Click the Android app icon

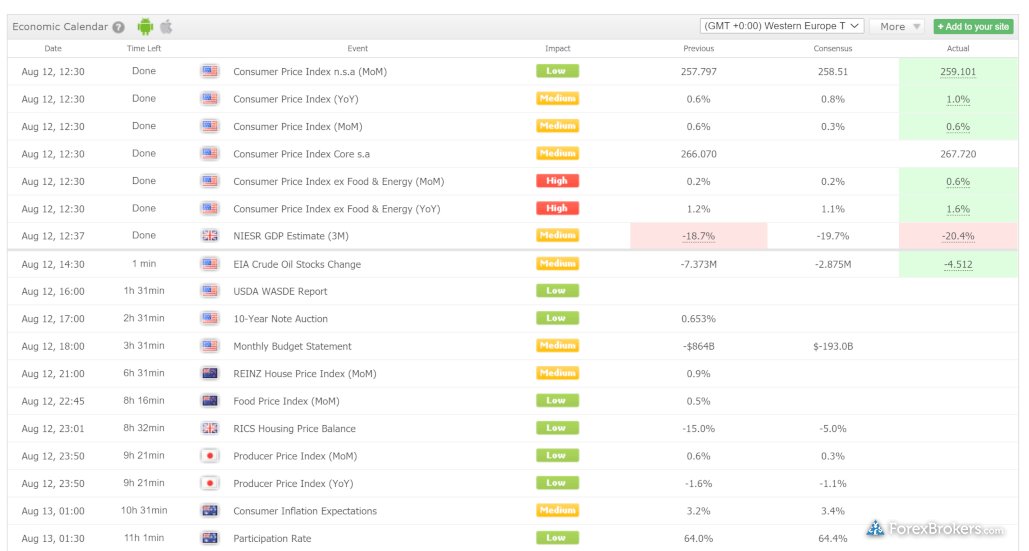click(x=146, y=27)
